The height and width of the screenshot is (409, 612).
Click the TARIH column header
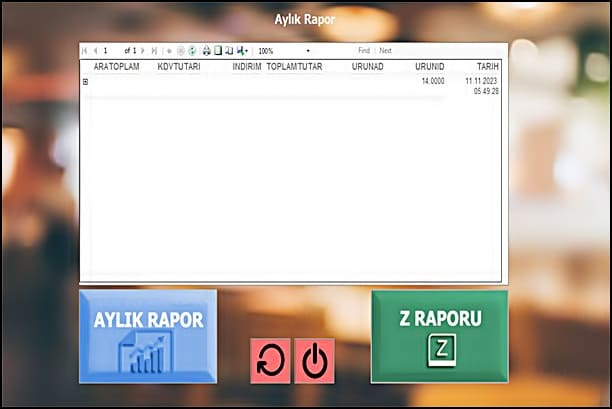coord(487,66)
